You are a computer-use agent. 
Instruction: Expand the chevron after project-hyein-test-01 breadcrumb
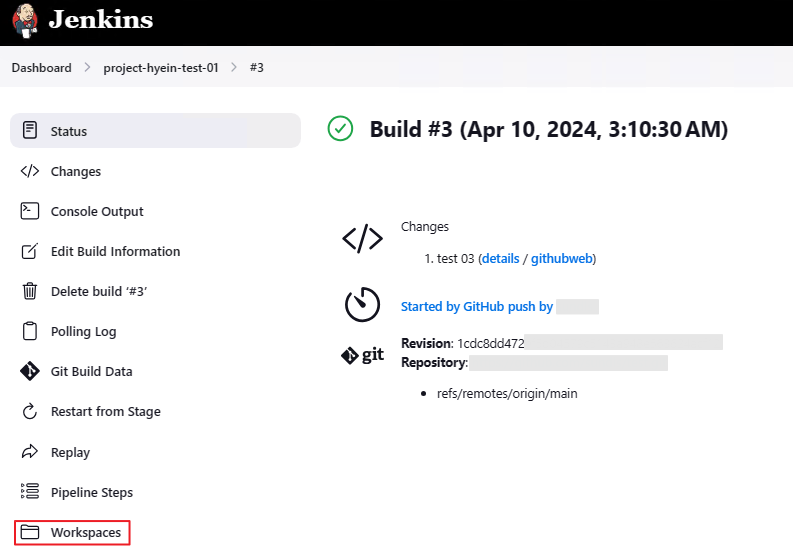click(x=234, y=67)
